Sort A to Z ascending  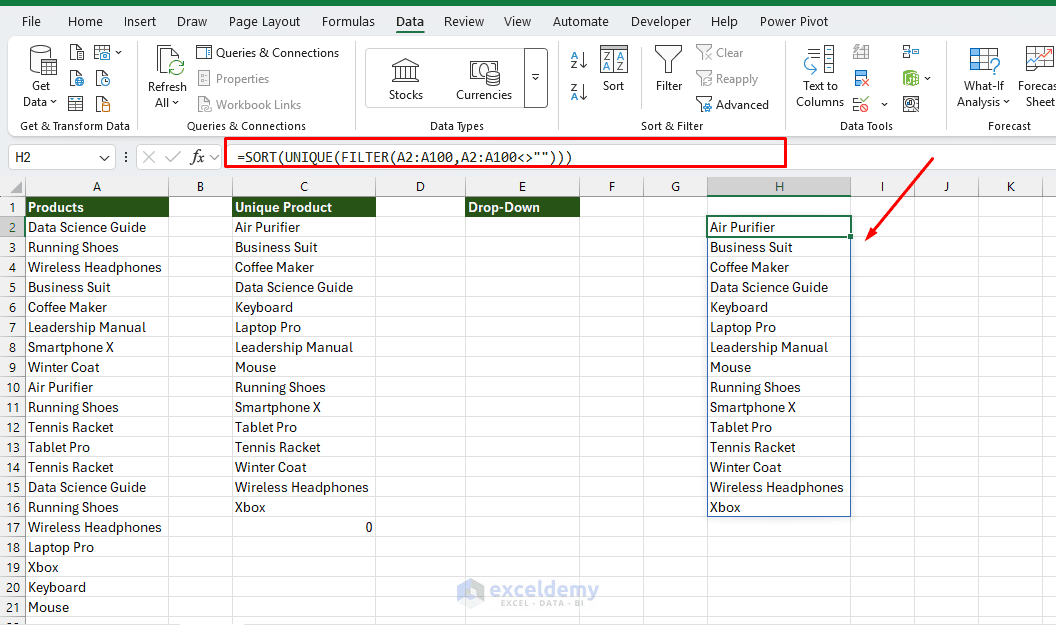point(579,60)
